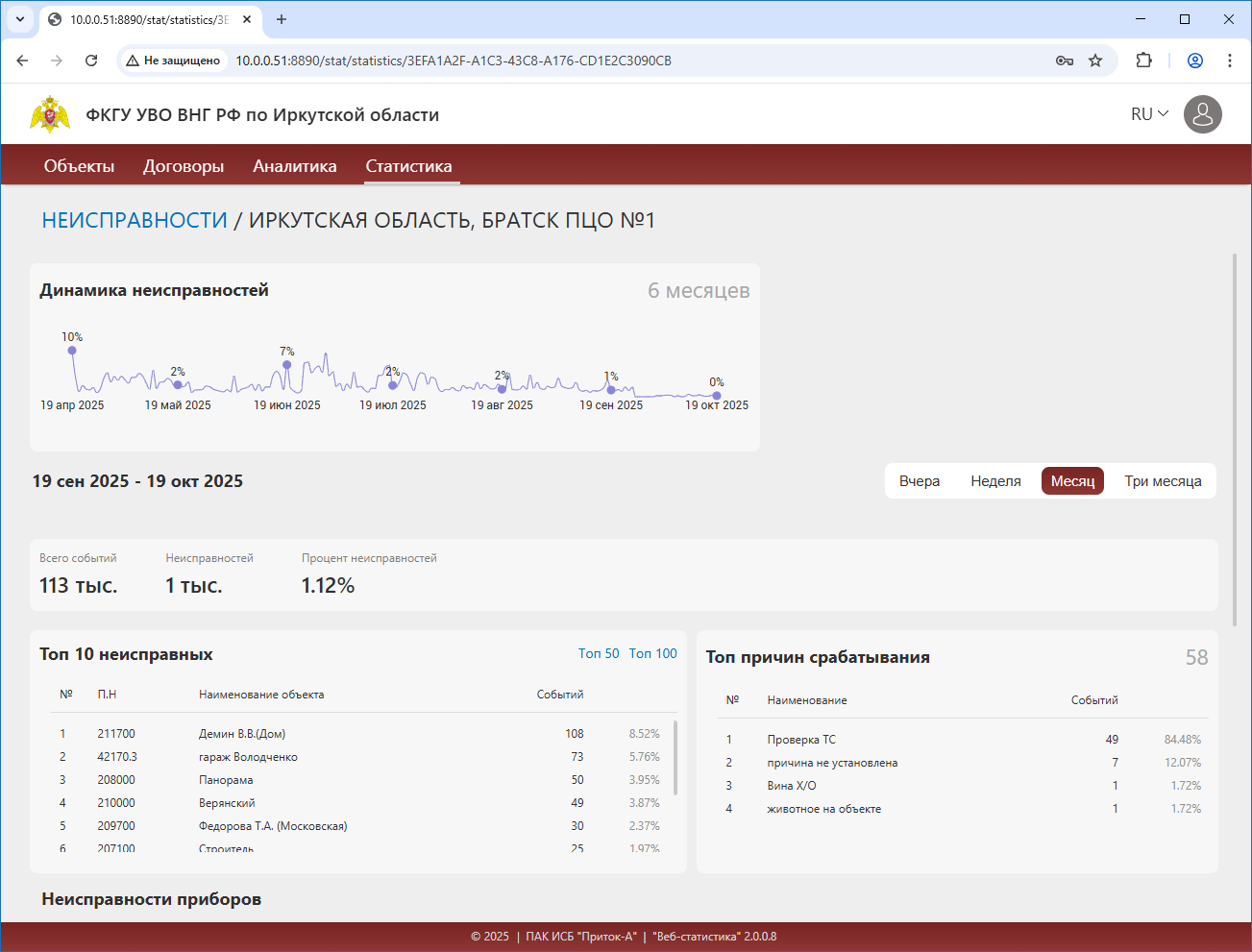Click the 19 июн 2025 chart point

tap(286, 365)
